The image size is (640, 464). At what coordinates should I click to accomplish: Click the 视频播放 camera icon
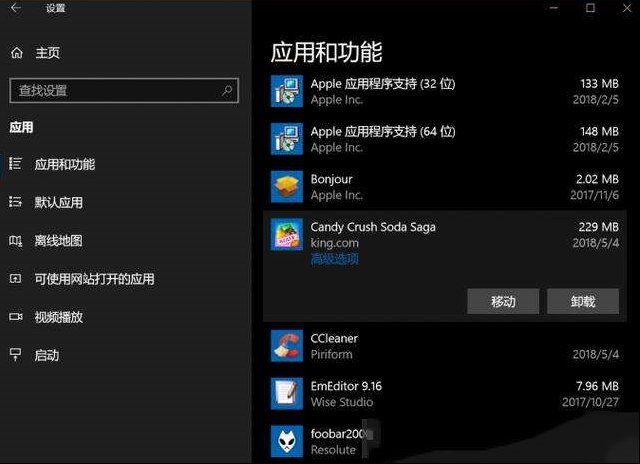tap(16, 317)
